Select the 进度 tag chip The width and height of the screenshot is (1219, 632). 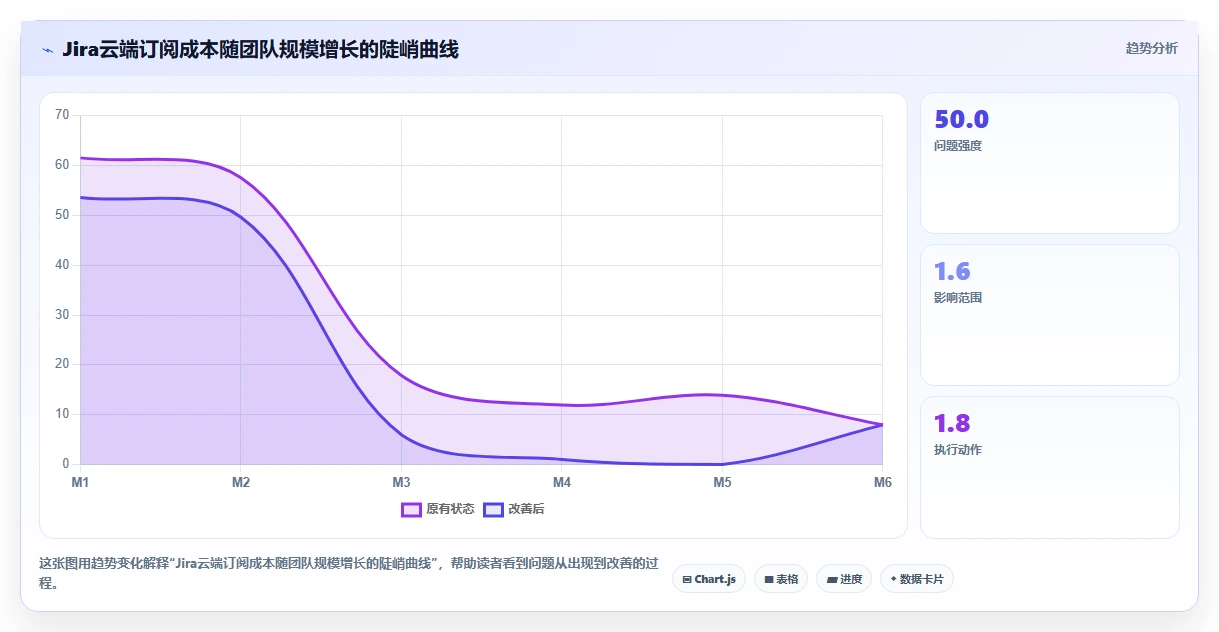[844, 579]
